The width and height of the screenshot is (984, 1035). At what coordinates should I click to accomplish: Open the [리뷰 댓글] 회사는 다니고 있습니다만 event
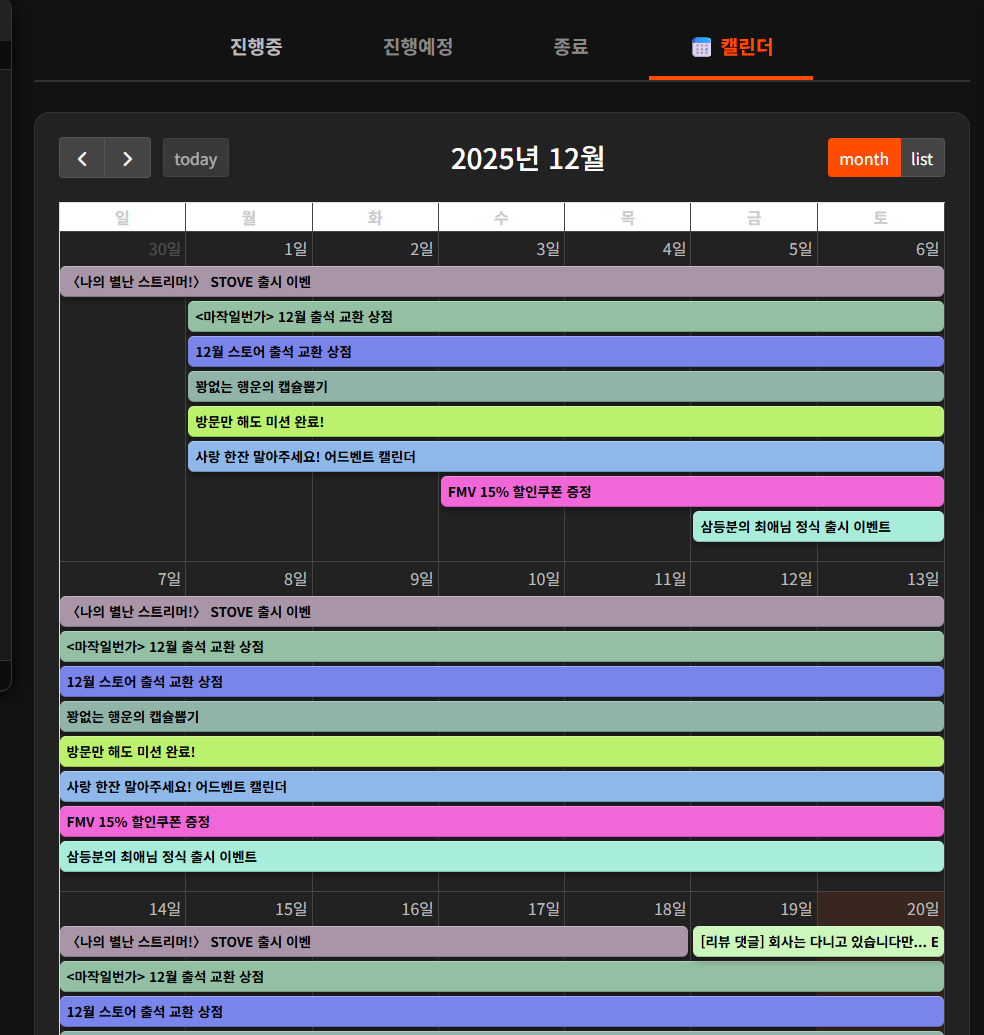click(818, 941)
